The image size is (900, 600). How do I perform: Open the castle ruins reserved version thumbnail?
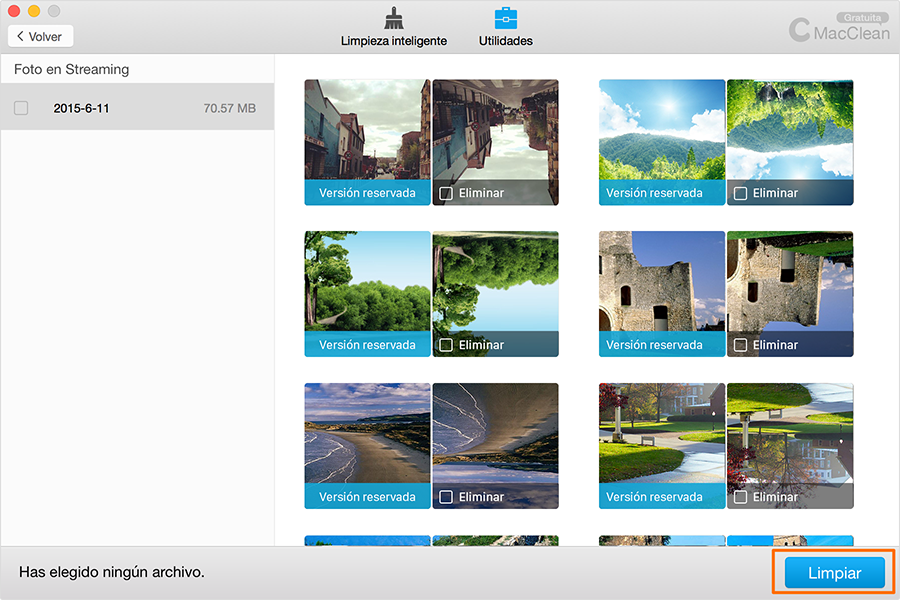661,284
